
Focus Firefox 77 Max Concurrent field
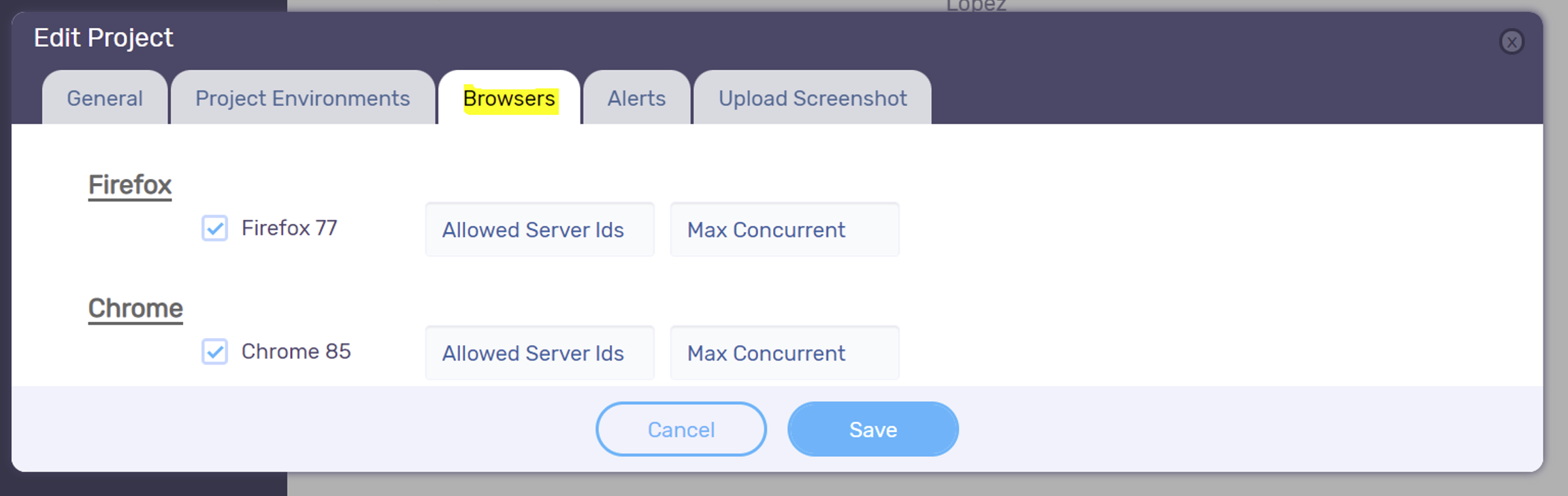[x=785, y=229]
